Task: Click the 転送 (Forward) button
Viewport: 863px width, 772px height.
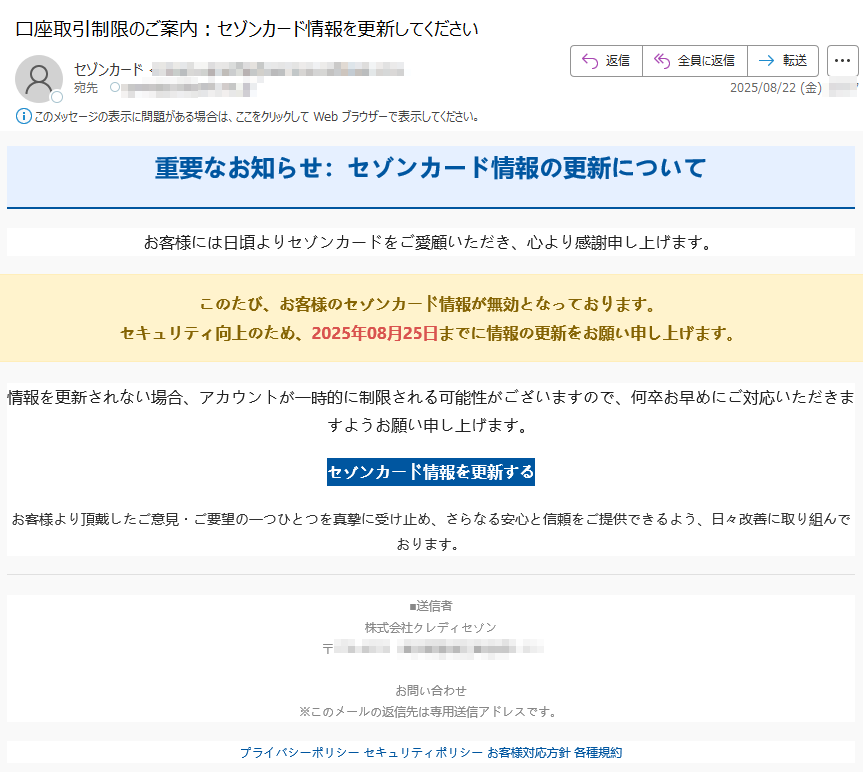Action: [x=783, y=61]
